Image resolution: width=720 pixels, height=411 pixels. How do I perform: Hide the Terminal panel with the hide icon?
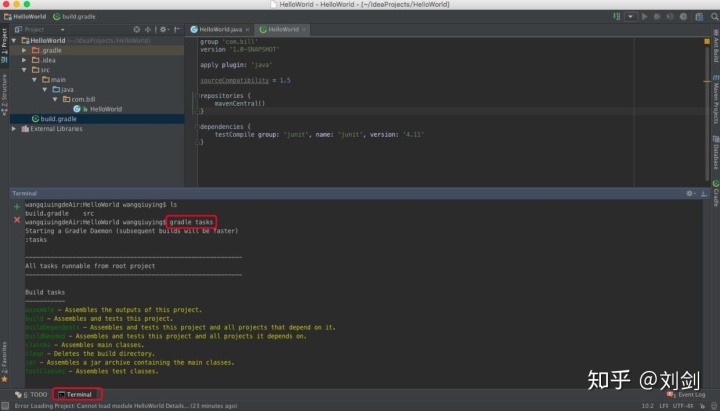(704, 193)
